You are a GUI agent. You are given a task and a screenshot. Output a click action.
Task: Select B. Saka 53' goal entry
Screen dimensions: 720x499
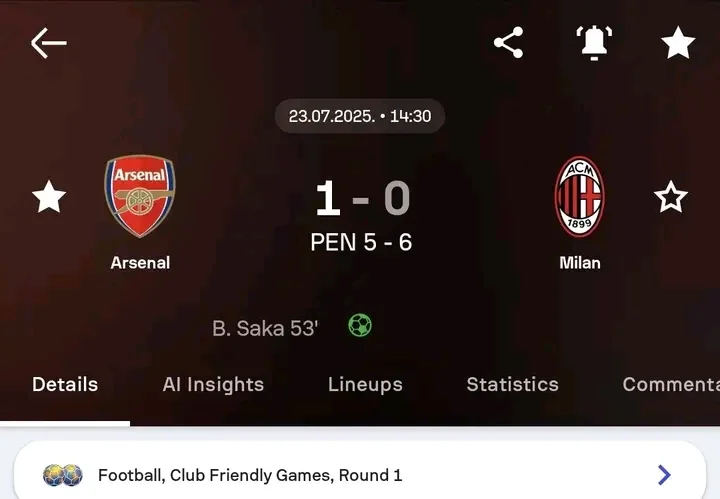(265, 328)
